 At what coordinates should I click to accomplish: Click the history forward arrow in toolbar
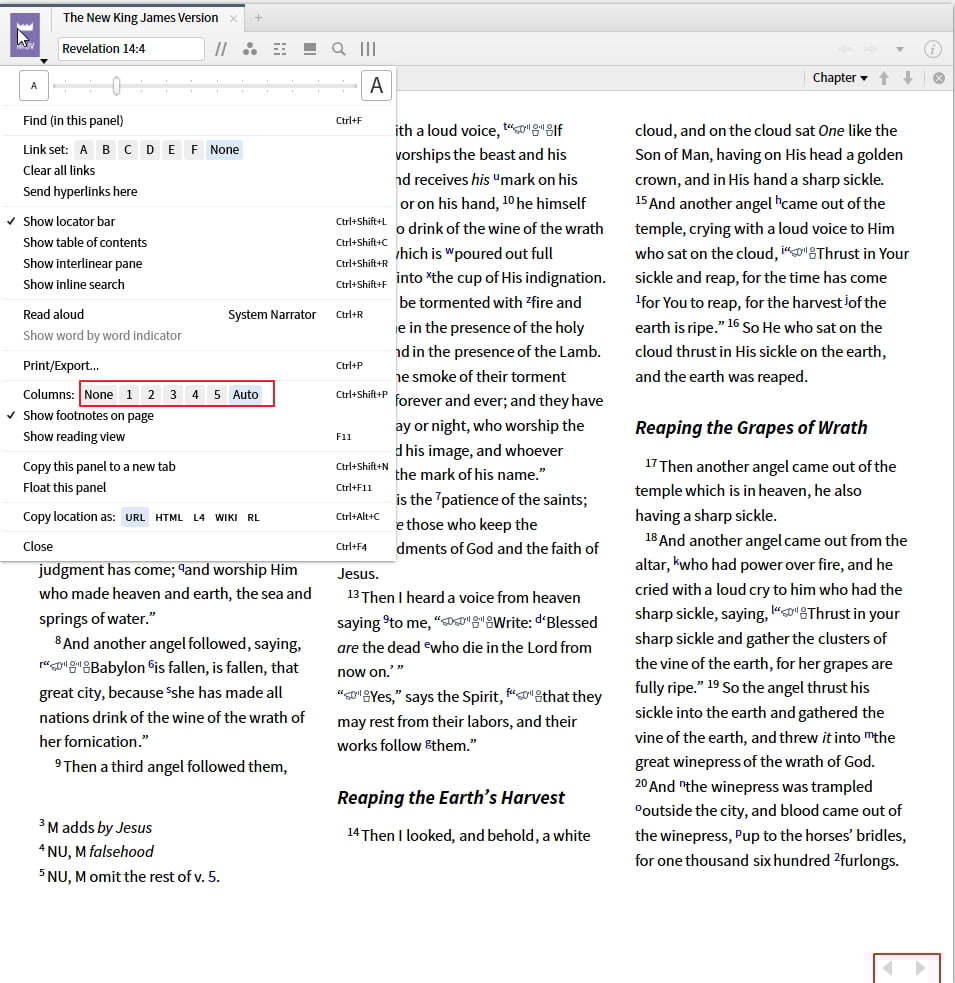click(x=870, y=49)
